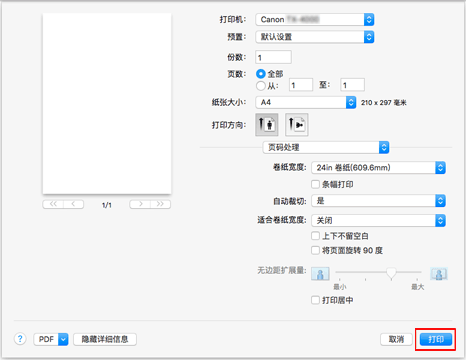The image size is (466, 360).
Task: Open the 打印机 Canon dropdown
Action: (x=315, y=20)
